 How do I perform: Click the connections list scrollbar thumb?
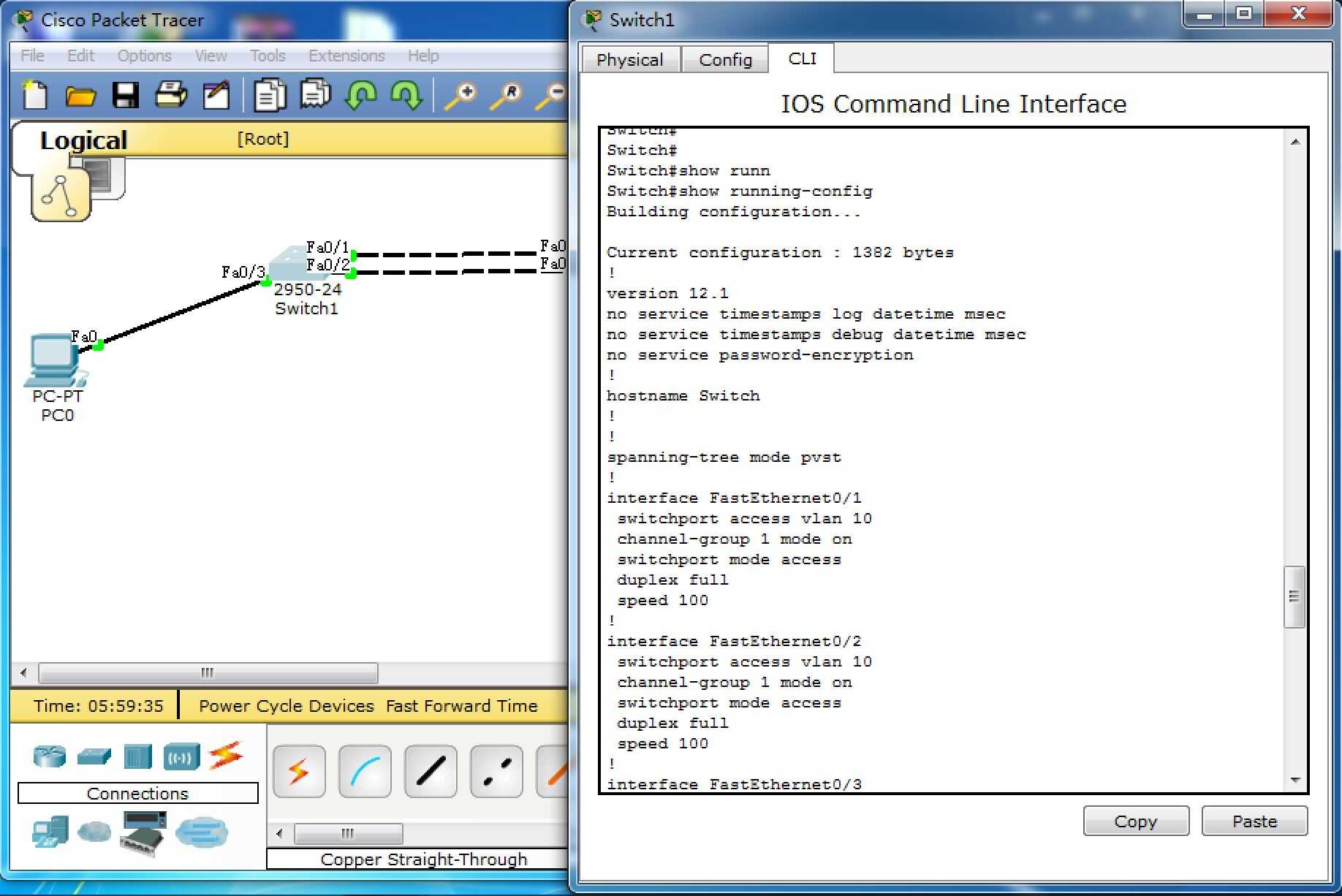[x=348, y=833]
